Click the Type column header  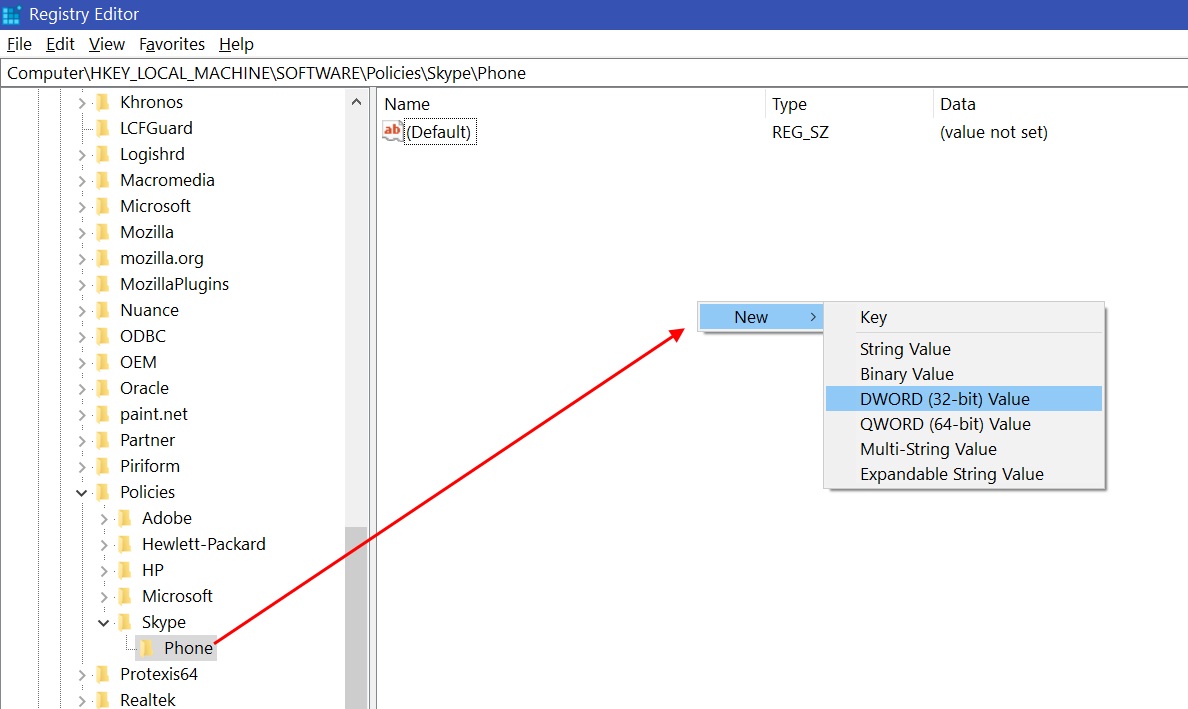tap(789, 104)
